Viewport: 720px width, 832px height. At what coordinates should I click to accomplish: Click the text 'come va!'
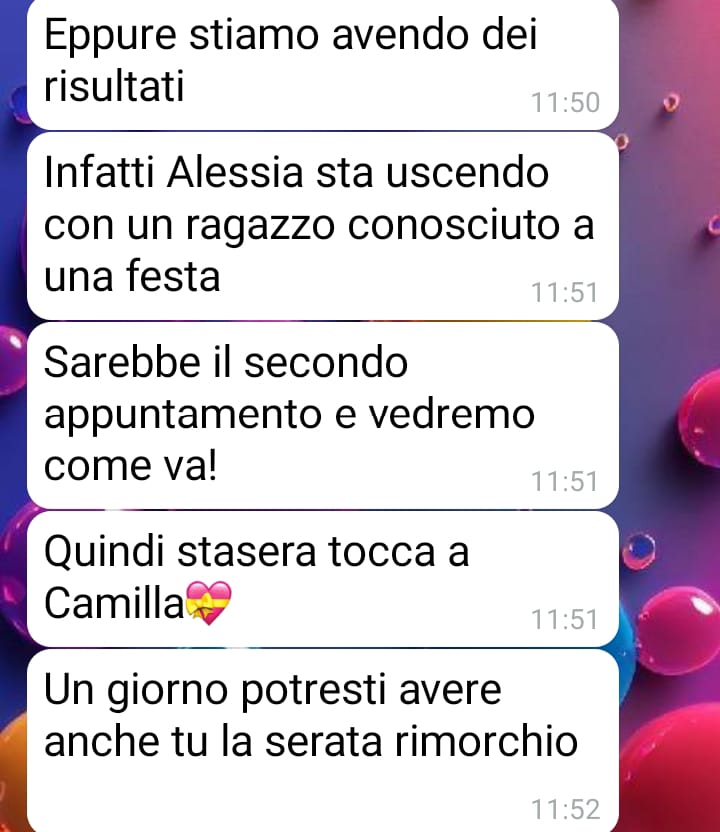pos(131,465)
